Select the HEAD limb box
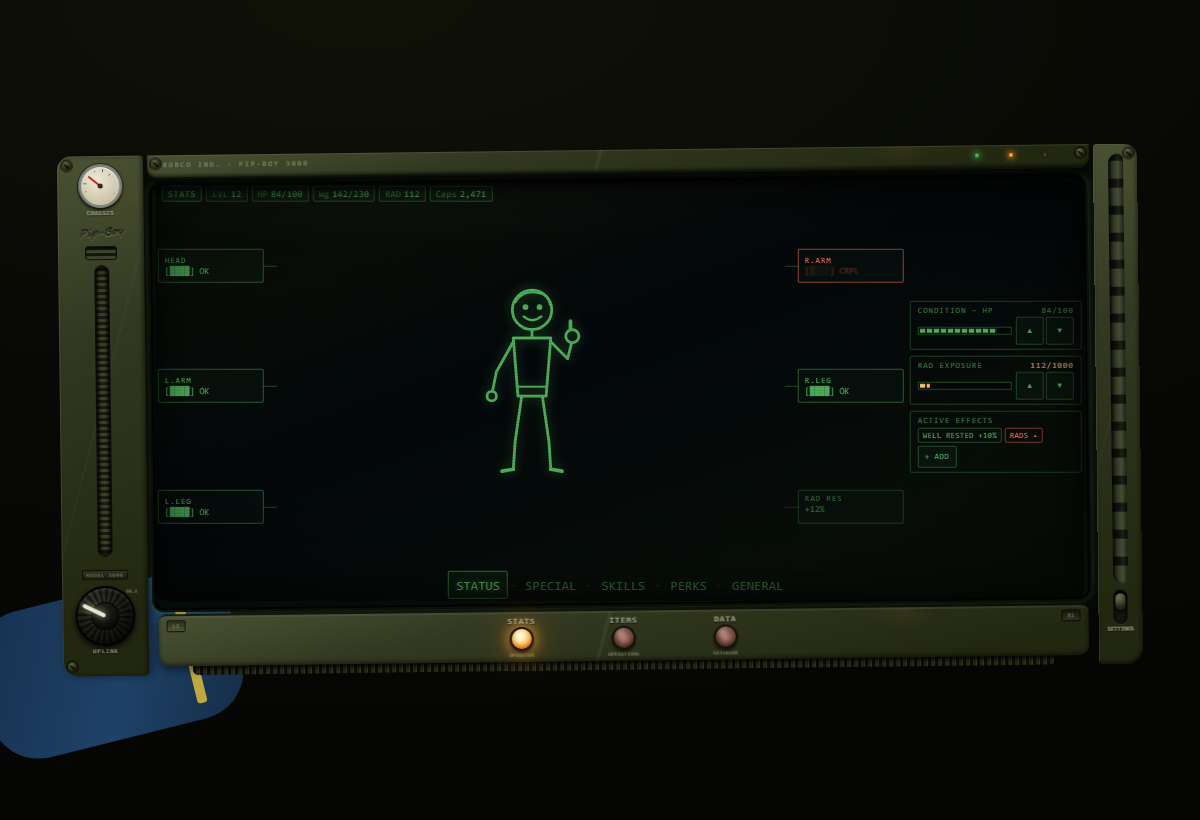The image size is (1200, 820). coord(211,266)
